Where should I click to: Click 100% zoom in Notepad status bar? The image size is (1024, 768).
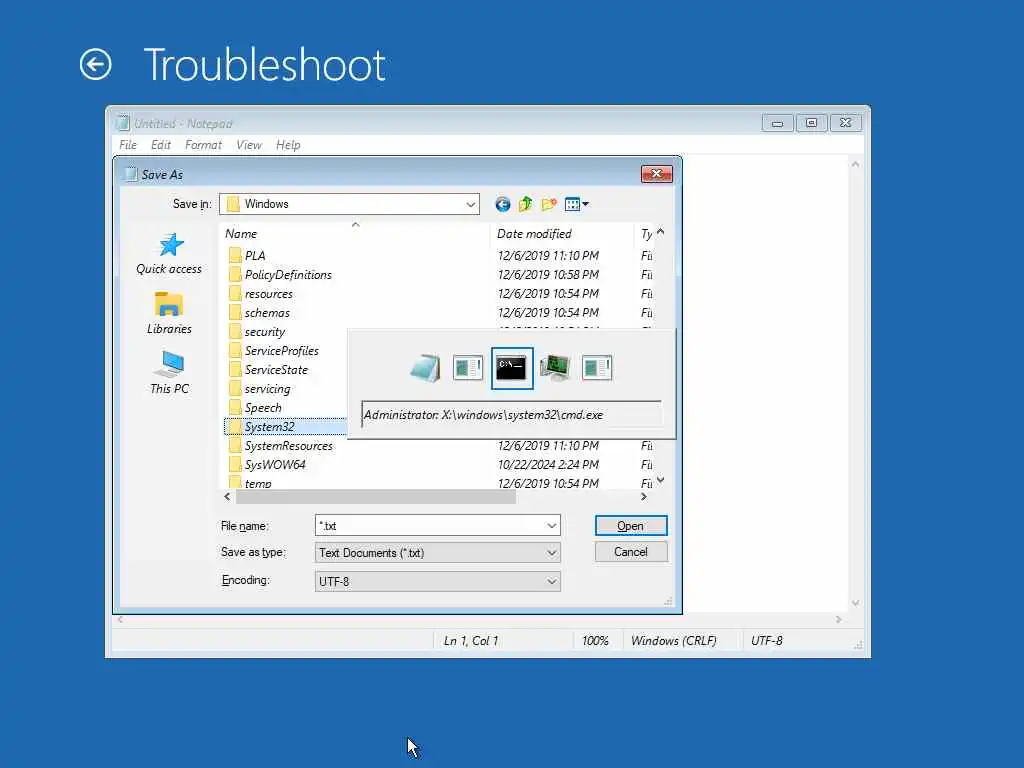point(595,641)
